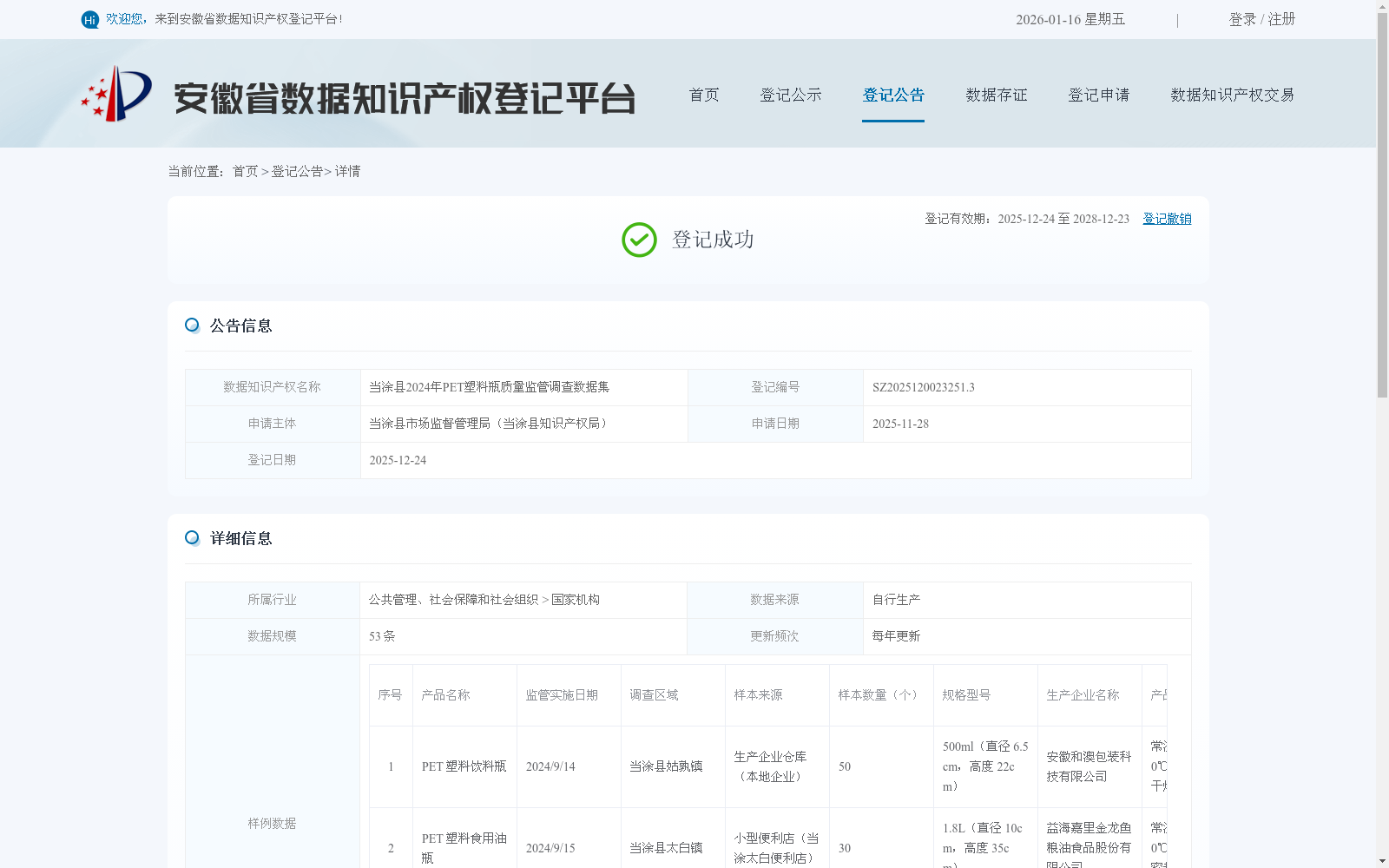1389x868 pixels.
Task: Click update frequency value 每年更新
Action: point(897,636)
